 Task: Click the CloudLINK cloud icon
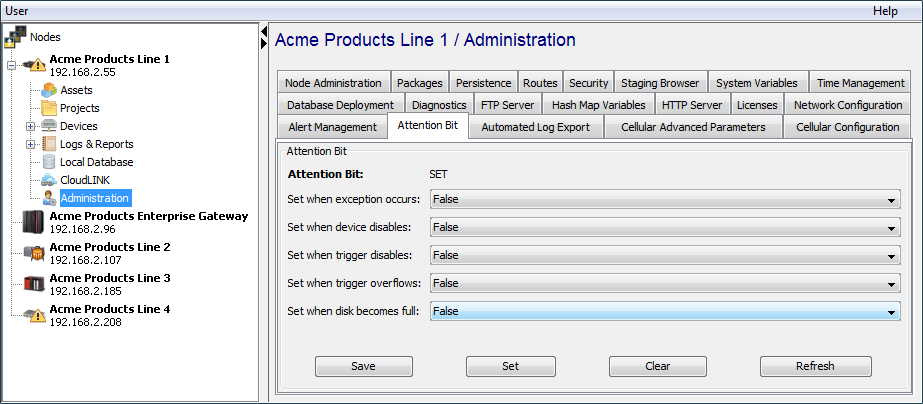(49, 180)
